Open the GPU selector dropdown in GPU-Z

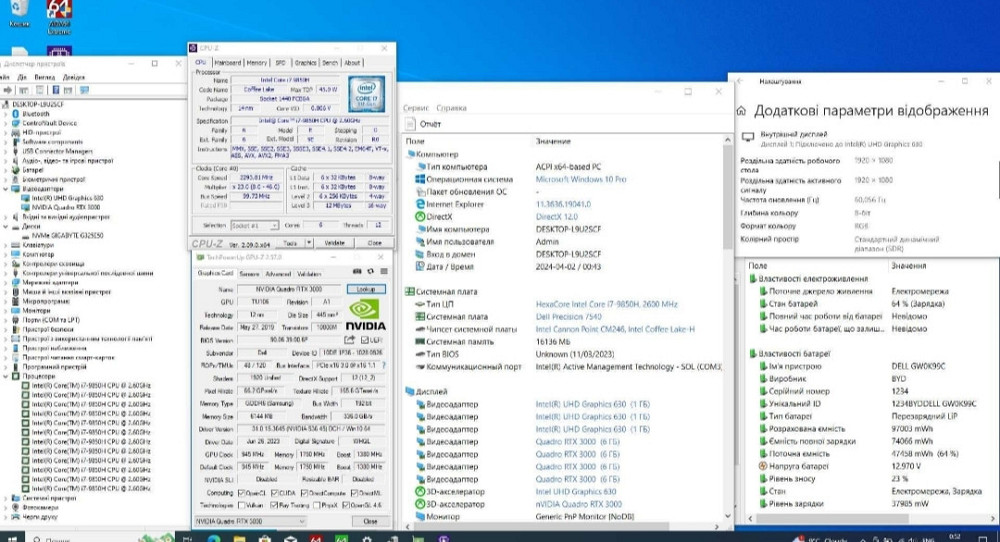[x=250, y=521]
